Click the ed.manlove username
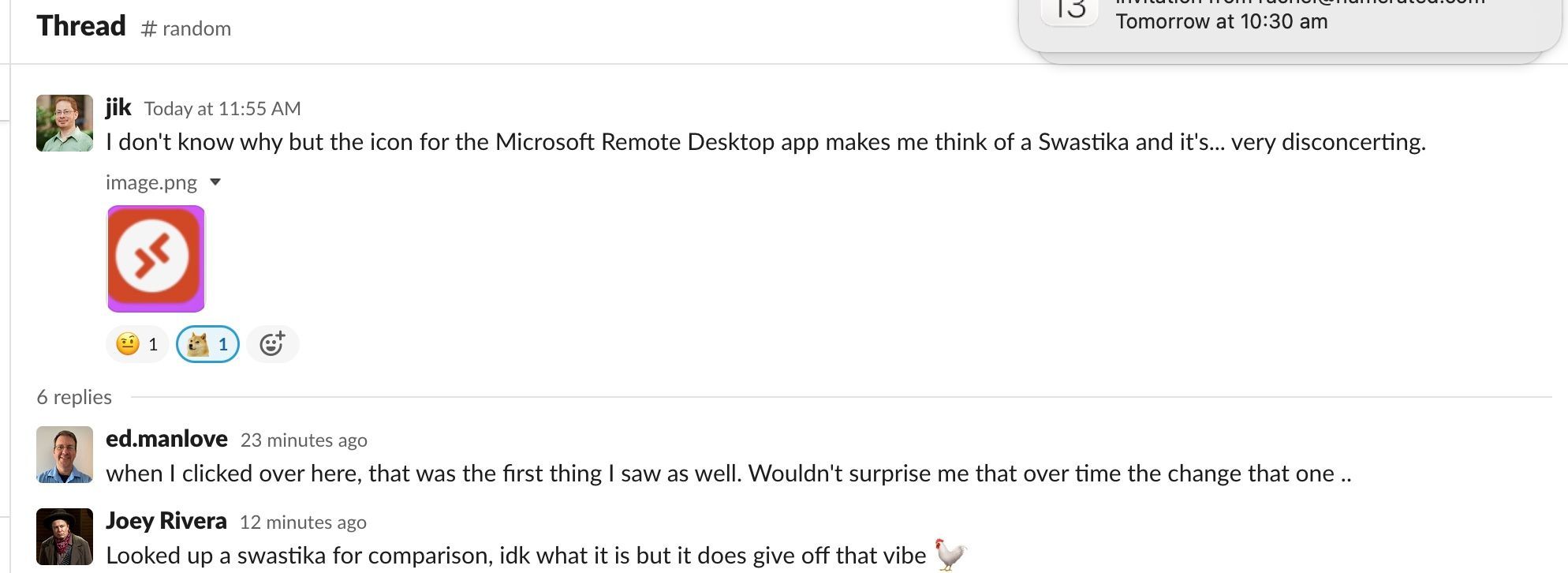This screenshot has width=1568, height=573. click(166, 439)
